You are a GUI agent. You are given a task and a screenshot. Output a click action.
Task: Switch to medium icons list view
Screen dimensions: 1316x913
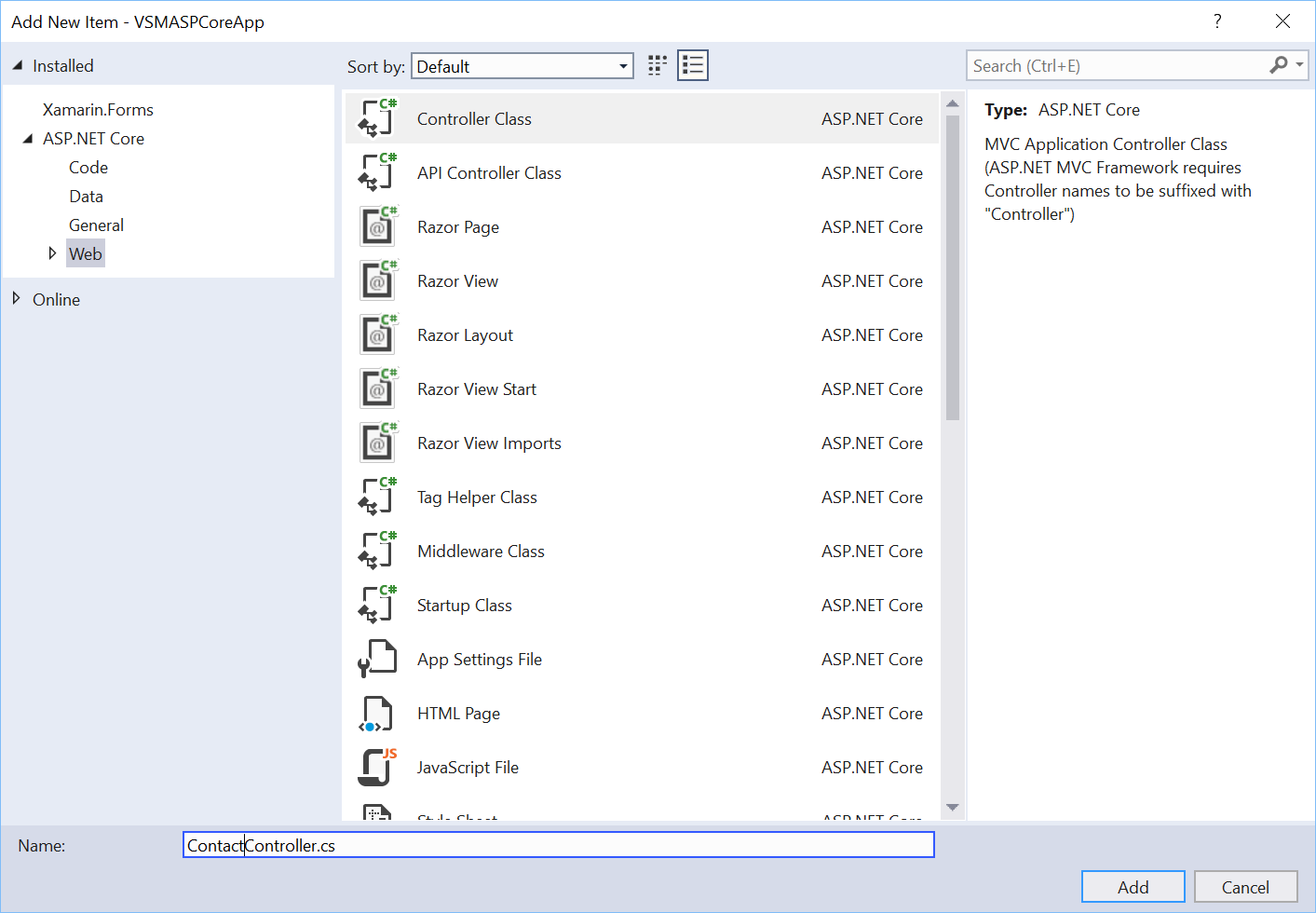point(693,65)
